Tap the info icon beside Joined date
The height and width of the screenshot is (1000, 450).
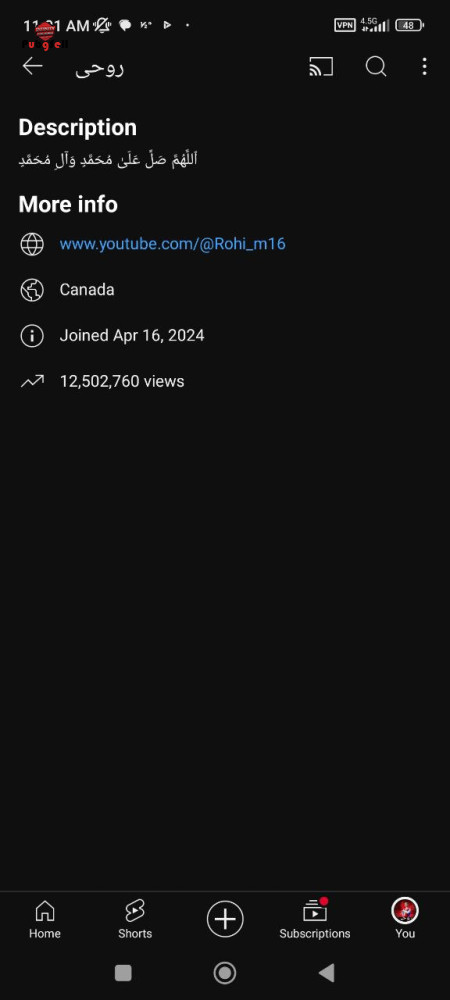pos(32,335)
